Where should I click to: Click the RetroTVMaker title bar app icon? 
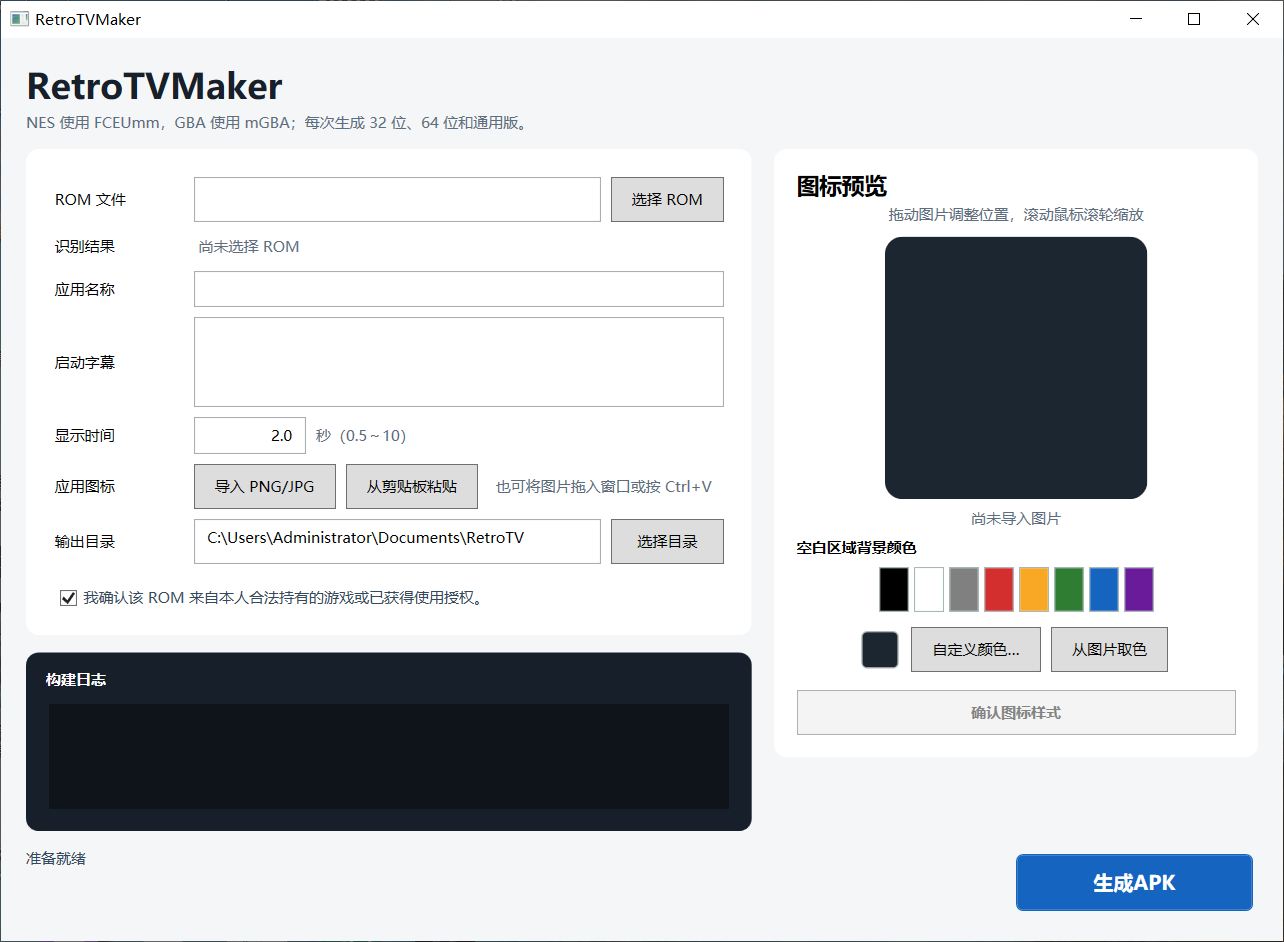(x=19, y=19)
